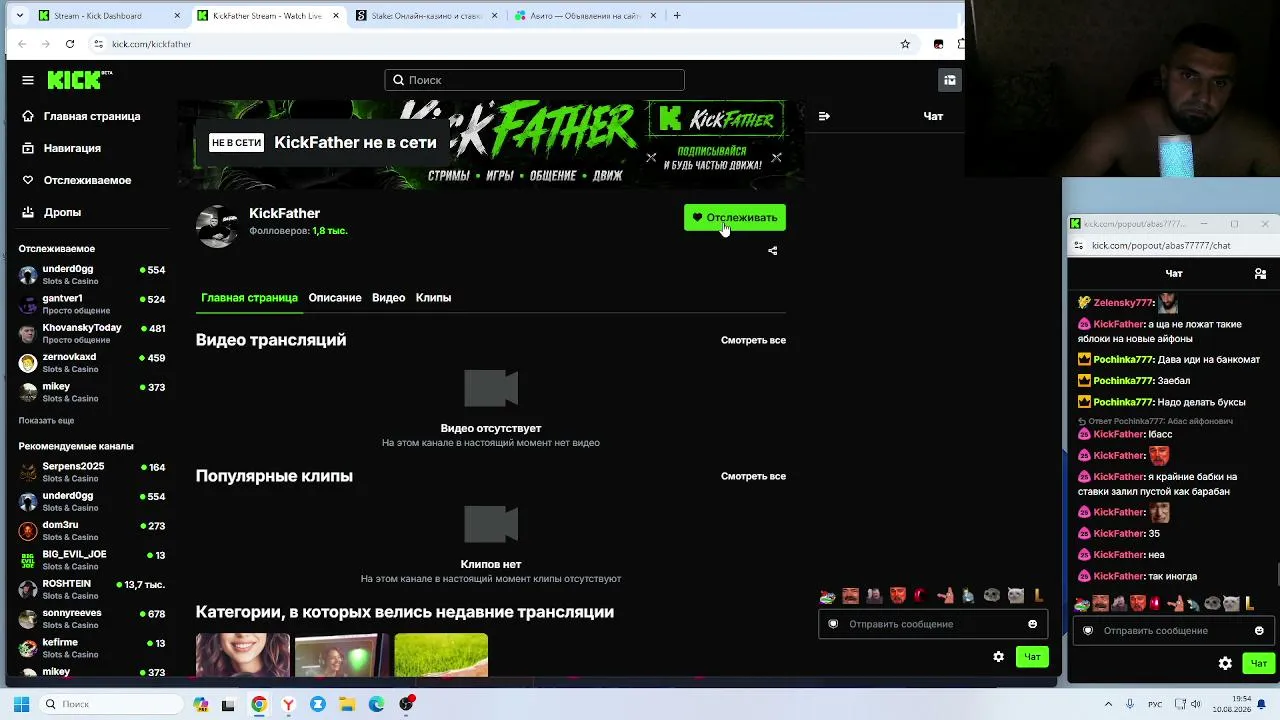Click the Windows taskbar search box
1280x720 pixels.
pyautogui.click(x=113, y=704)
